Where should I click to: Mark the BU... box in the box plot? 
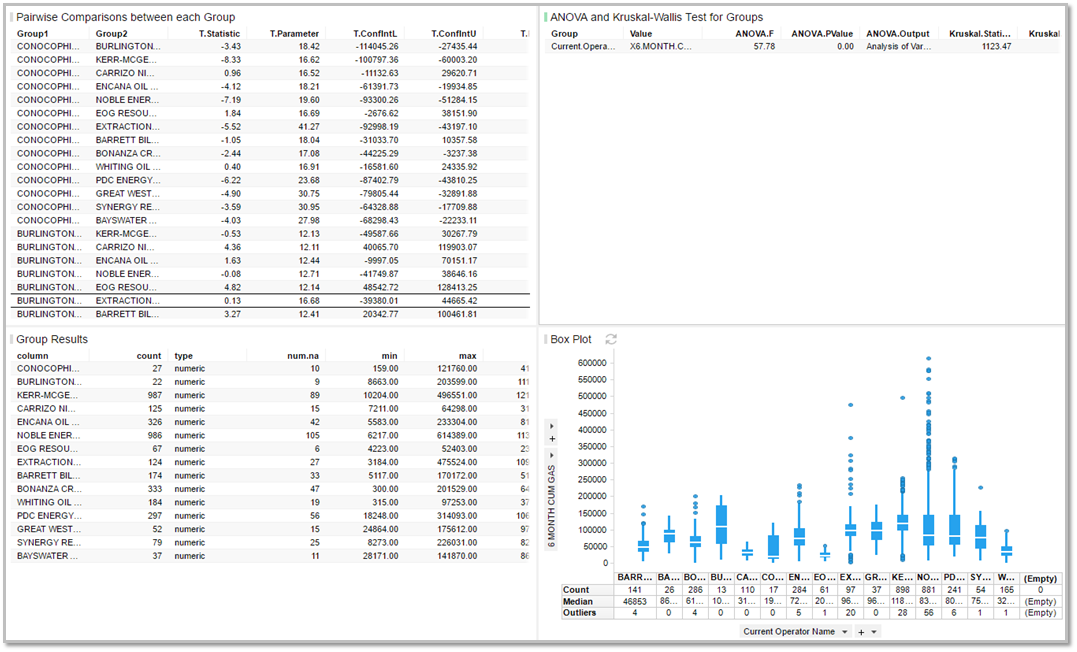pos(721,525)
